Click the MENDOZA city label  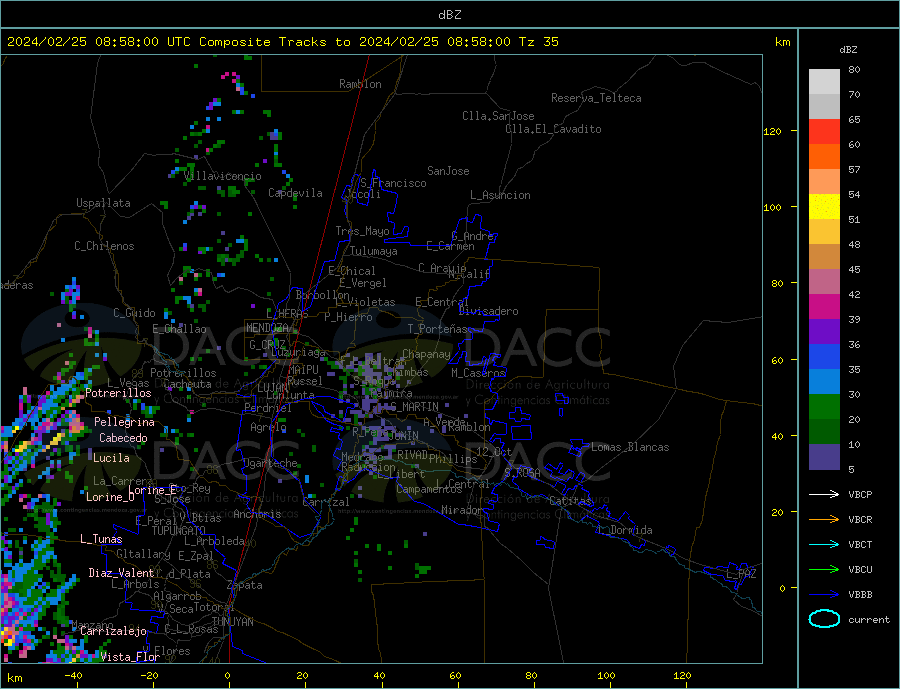(x=267, y=327)
